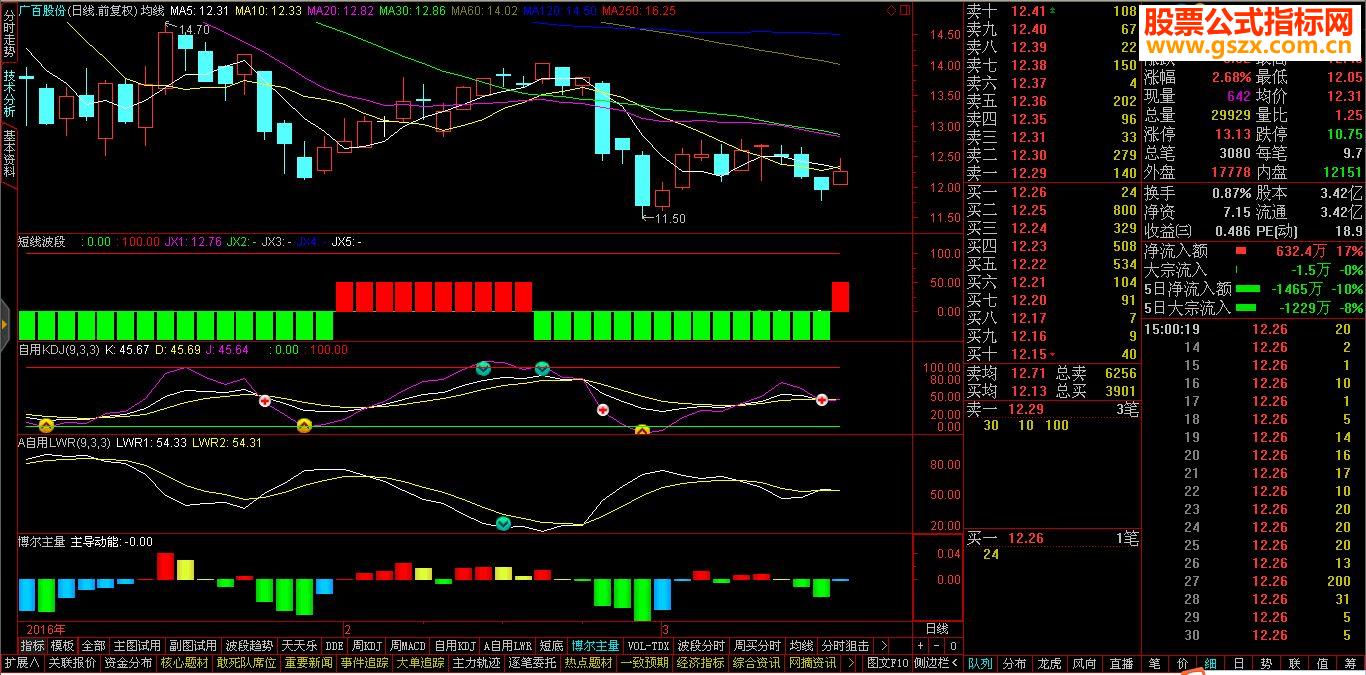Click the diamond icon at top of main chart

pyautogui.click(x=892, y=10)
